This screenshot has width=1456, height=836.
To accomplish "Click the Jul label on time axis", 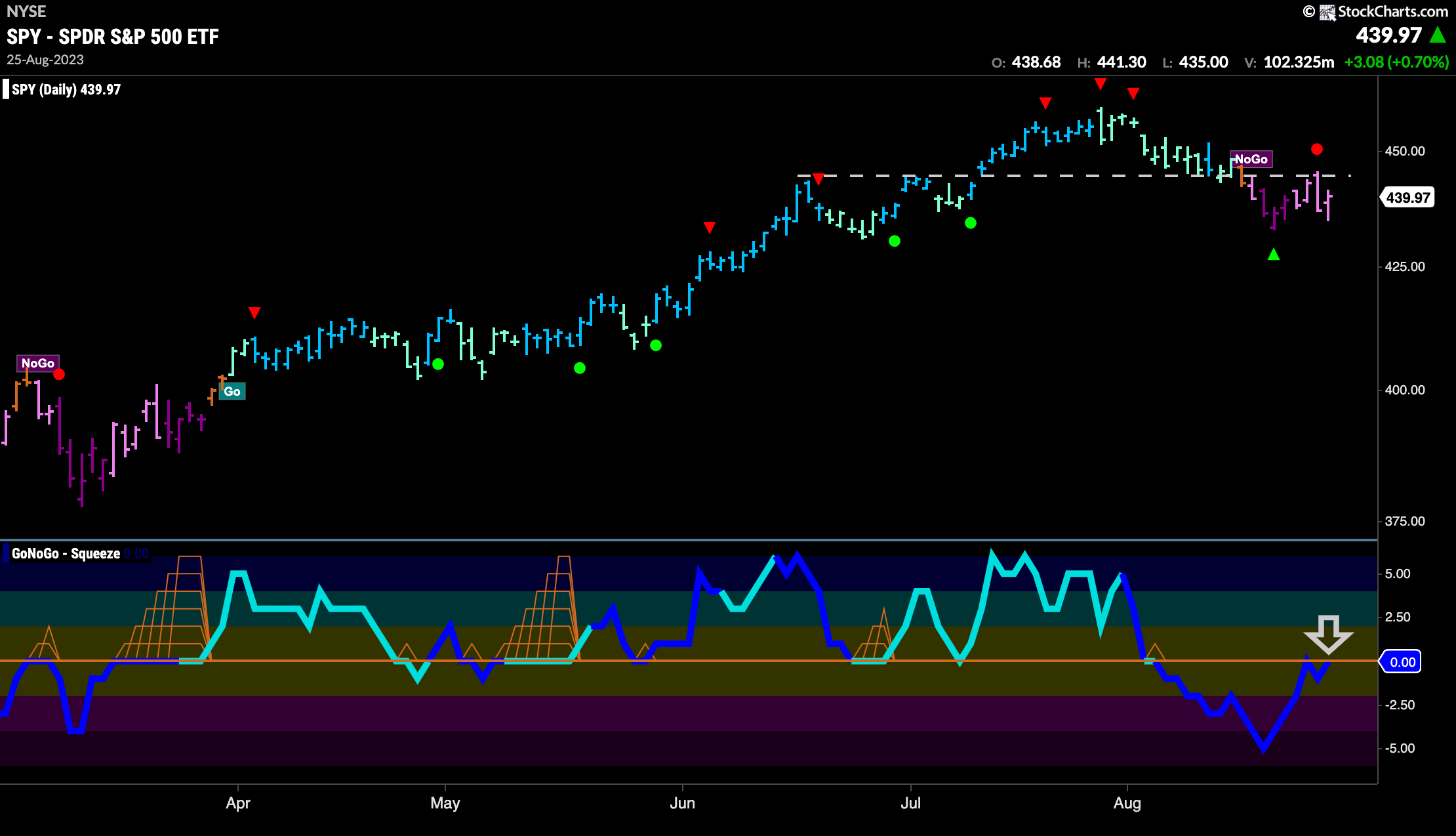I will pyautogui.click(x=911, y=803).
